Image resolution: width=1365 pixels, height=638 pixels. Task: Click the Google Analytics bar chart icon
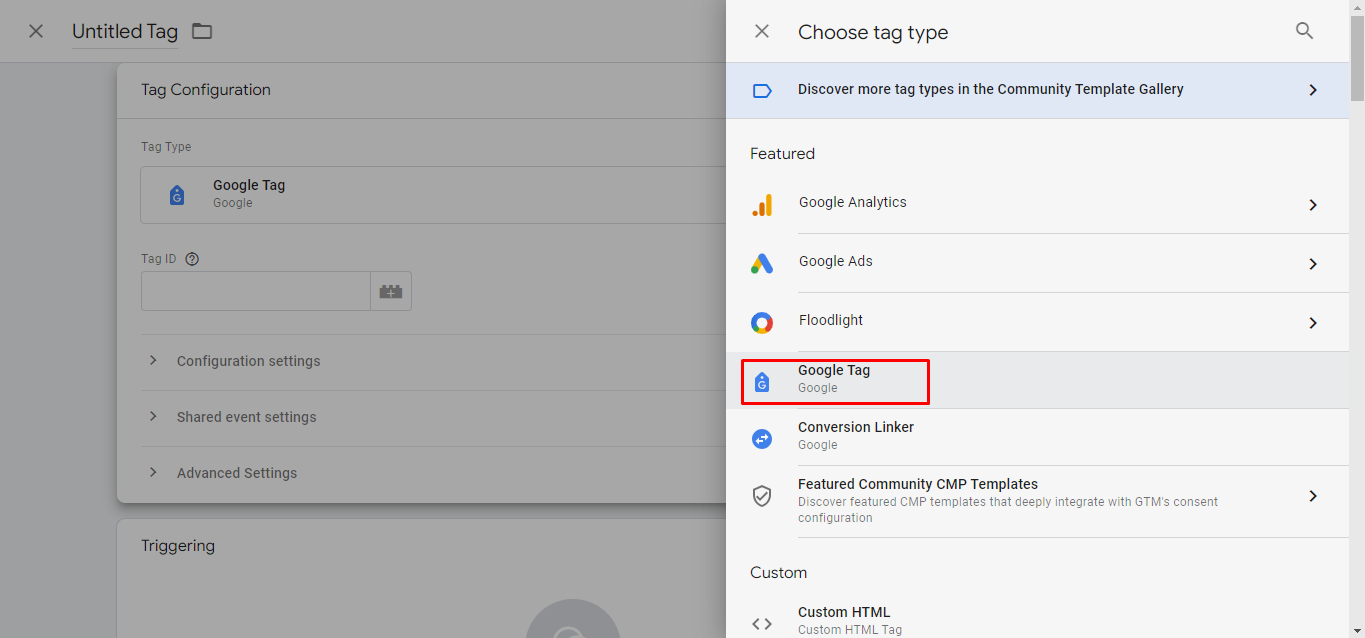click(762, 205)
